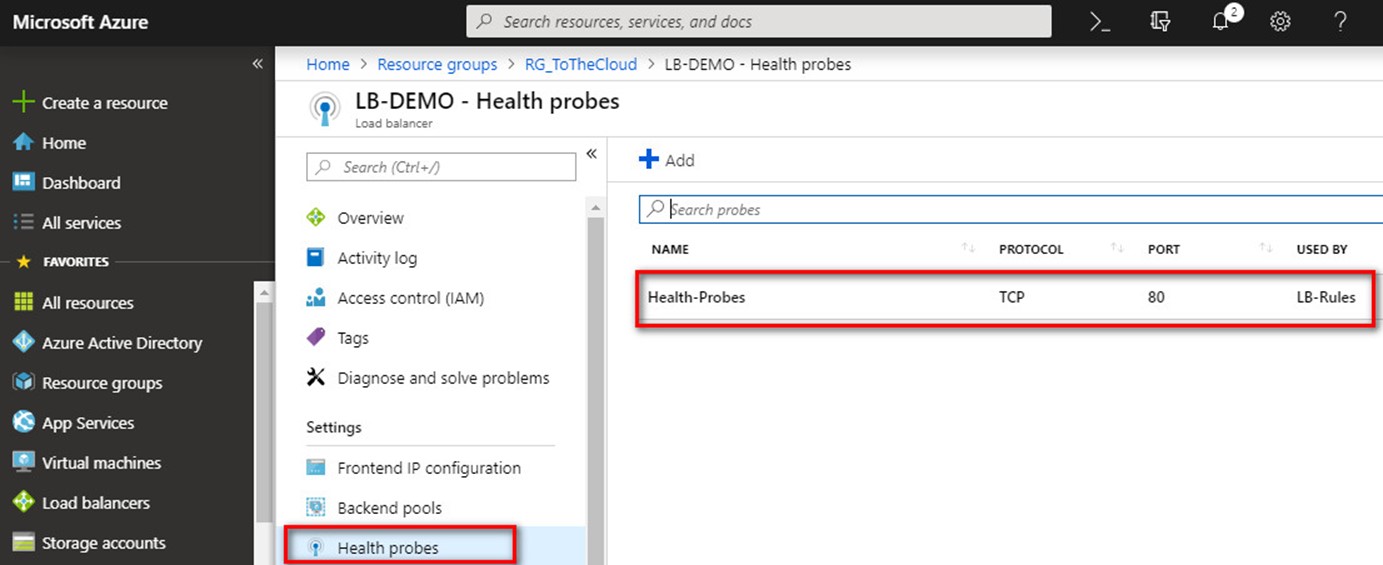1383x565 pixels.
Task: Open the Directory and subscription filter icon
Action: (1160, 22)
